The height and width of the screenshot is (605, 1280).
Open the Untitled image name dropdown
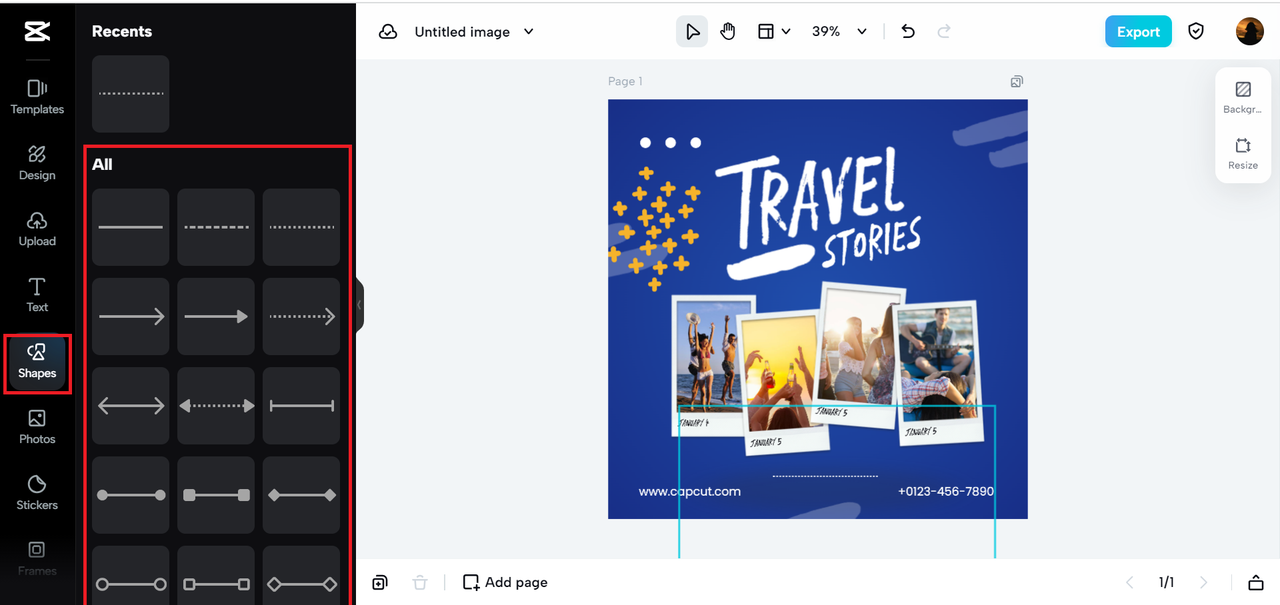pyautogui.click(x=474, y=32)
